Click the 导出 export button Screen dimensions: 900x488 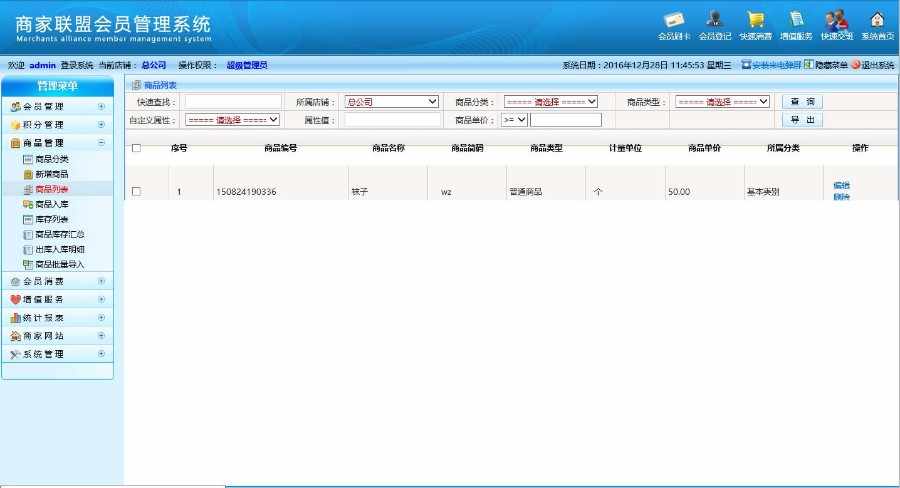pyautogui.click(x=802, y=120)
